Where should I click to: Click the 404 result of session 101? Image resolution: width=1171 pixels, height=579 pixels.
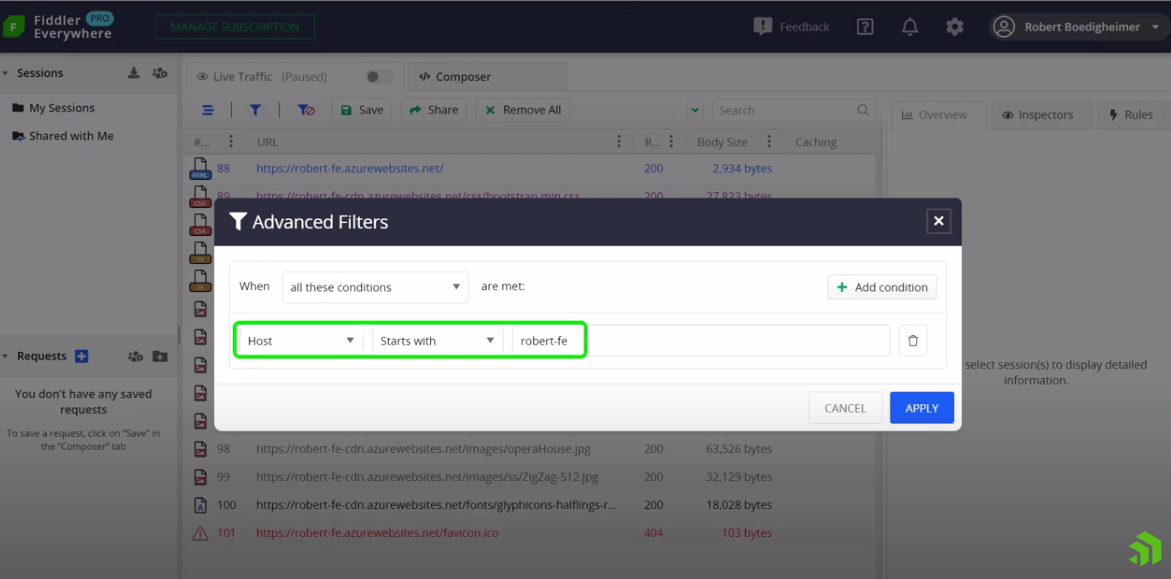653,533
